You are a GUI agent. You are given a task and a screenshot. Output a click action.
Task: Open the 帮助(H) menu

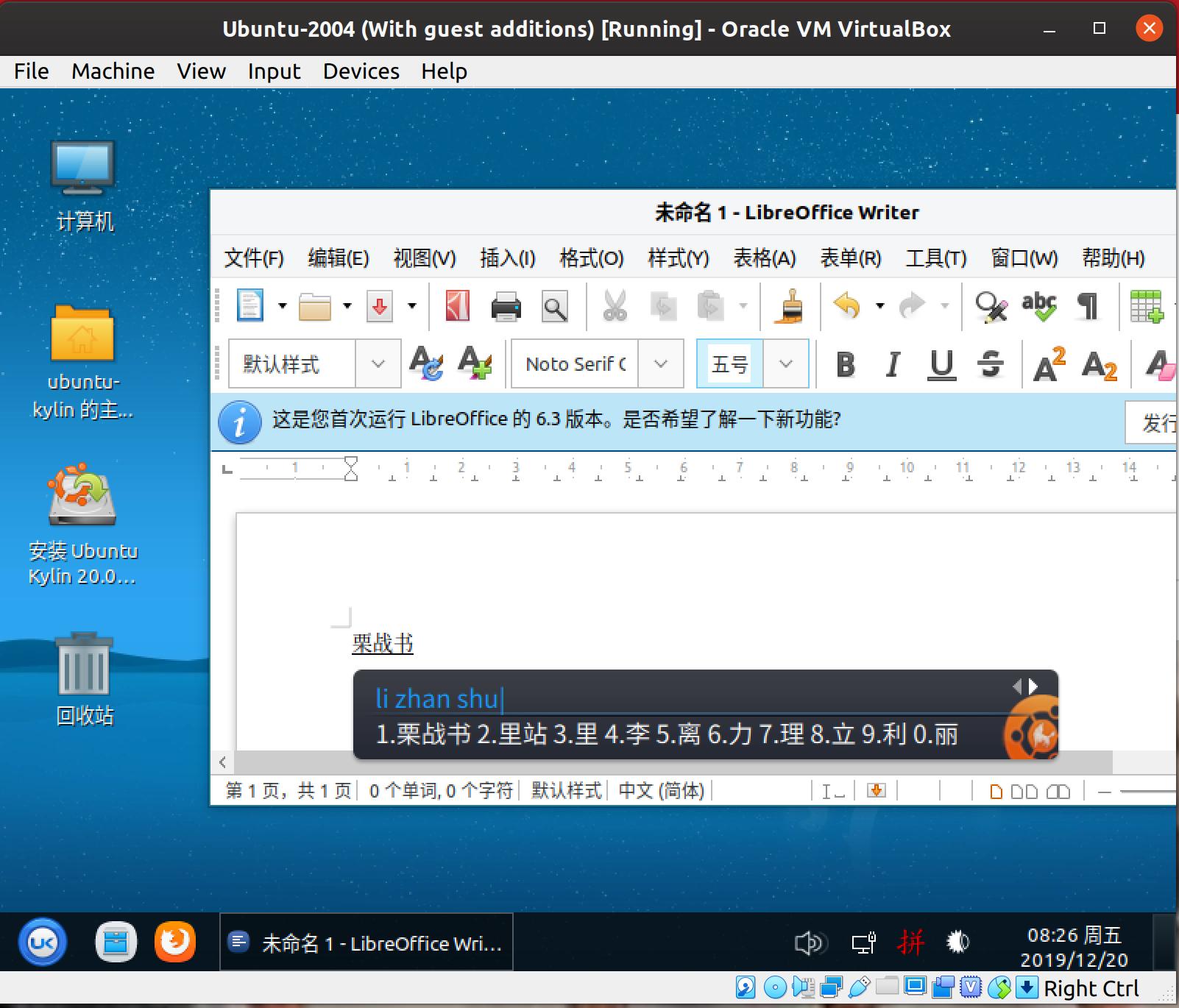(x=1113, y=258)
